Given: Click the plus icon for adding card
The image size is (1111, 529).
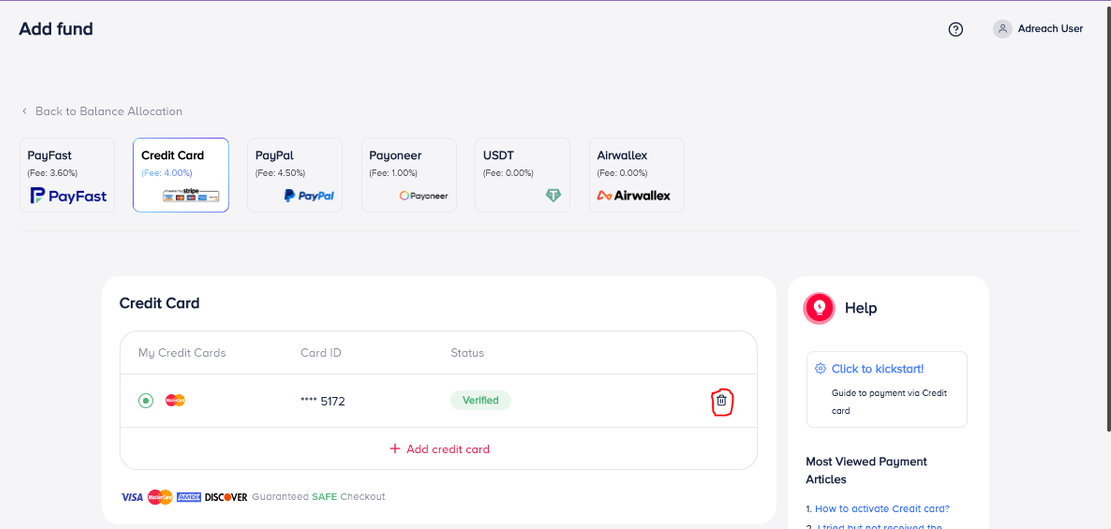Looking at the screenshot, I should [x=395, y=449].
